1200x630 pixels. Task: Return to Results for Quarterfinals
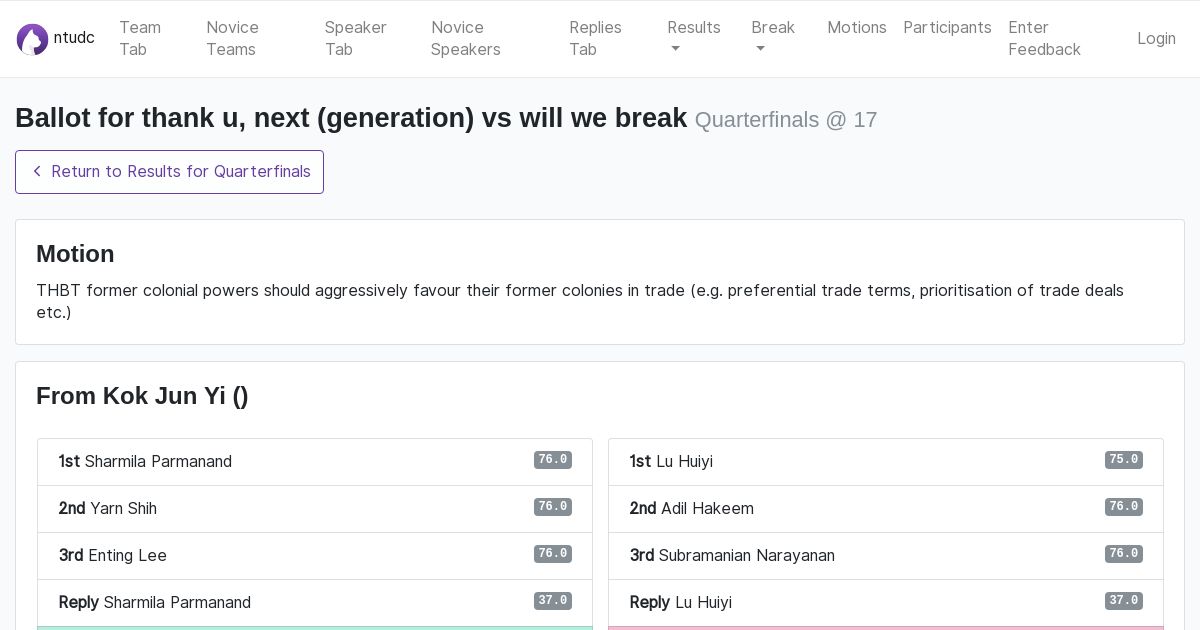169,172
